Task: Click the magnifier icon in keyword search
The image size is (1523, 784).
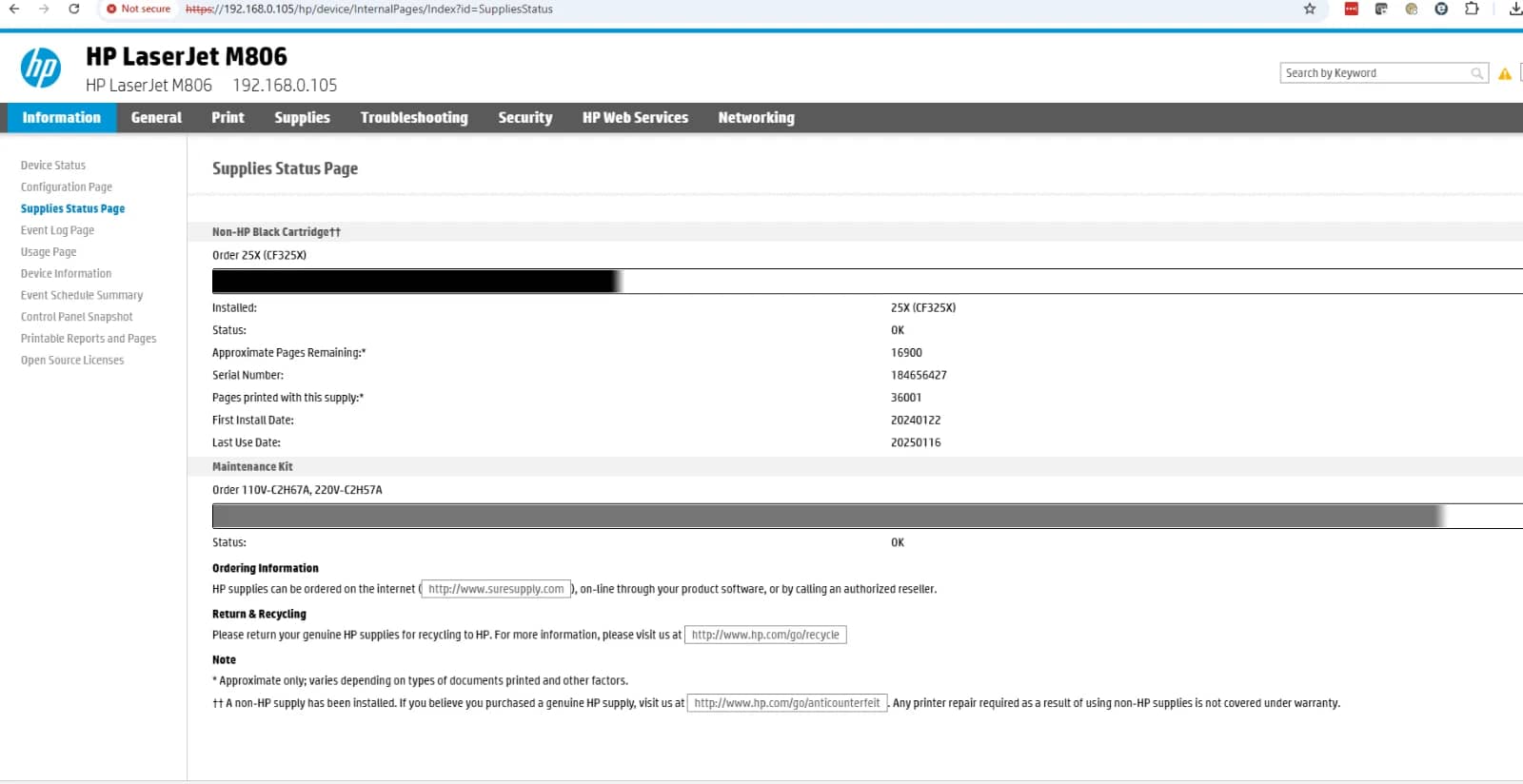Action: pos(1476,73)
